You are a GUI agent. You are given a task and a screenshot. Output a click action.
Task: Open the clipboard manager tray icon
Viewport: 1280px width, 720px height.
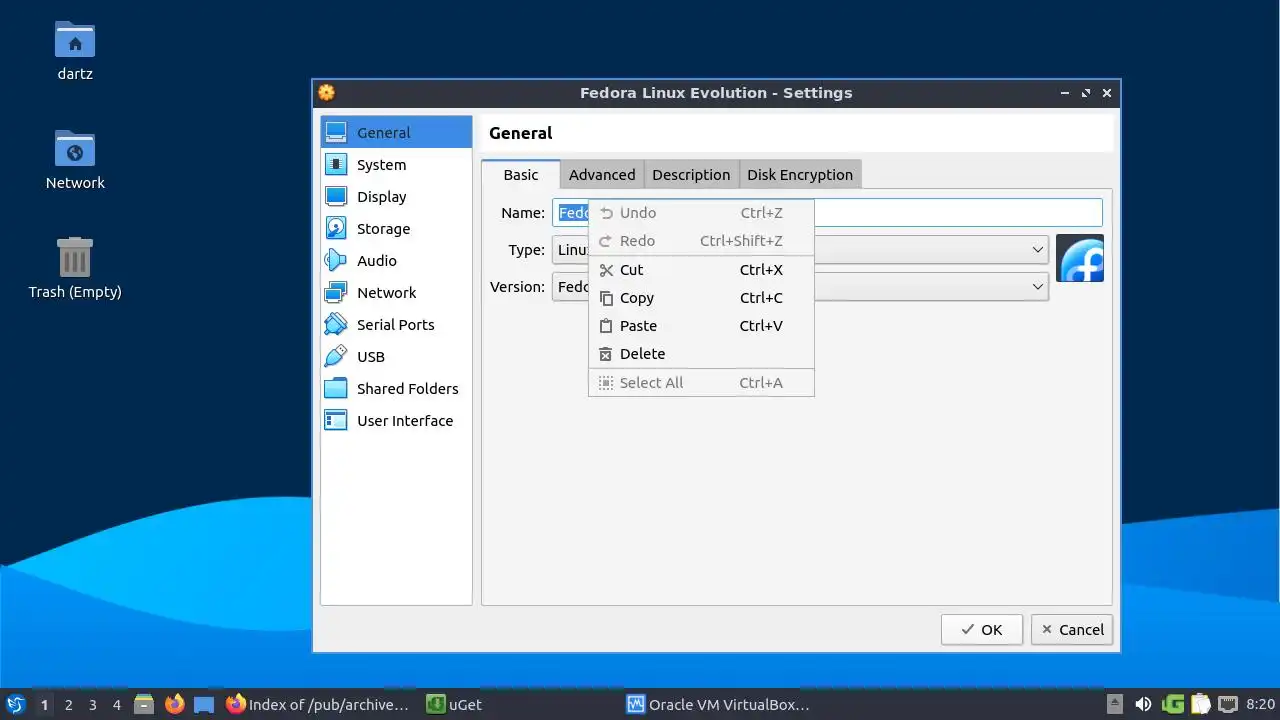tap(1200, 704)
